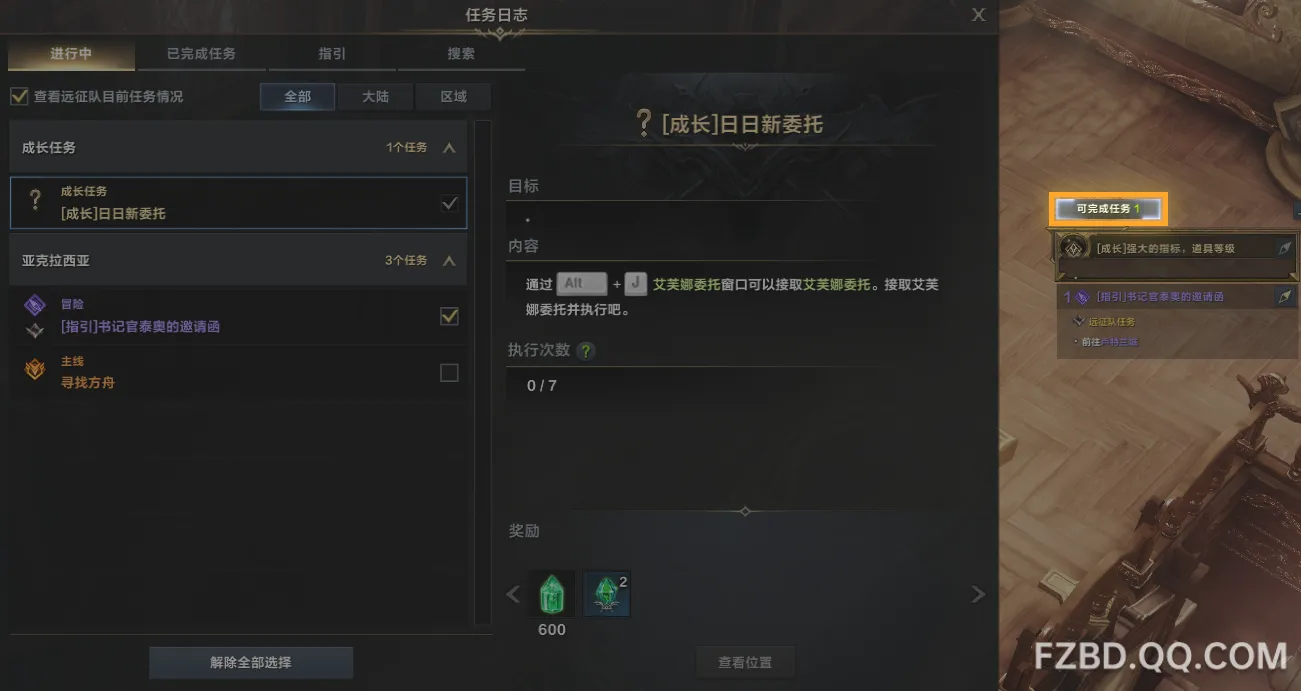Uncheck tracking for 日日新委托 quest
Image resolution: width=1301 pixels, height=691 pixels.
(450, 203)
